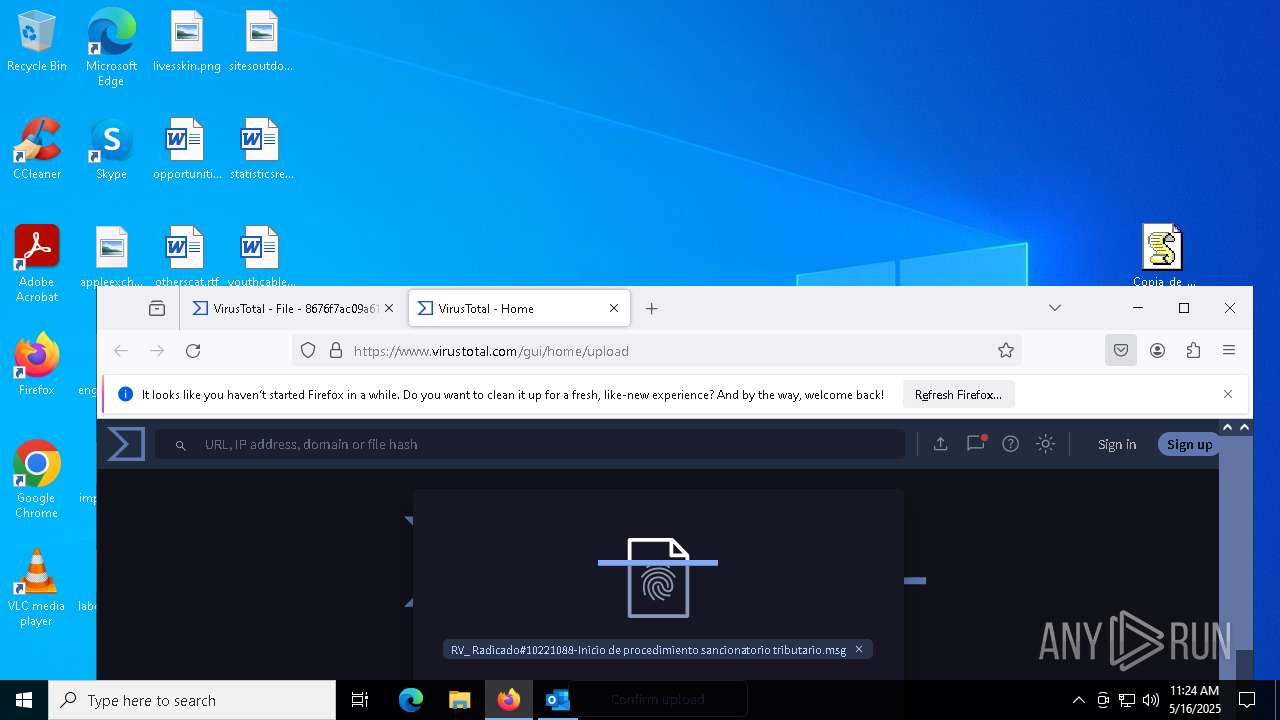Open Outlook from the taskbar
Screen dimensions: 1280x720
click(557, 700)
